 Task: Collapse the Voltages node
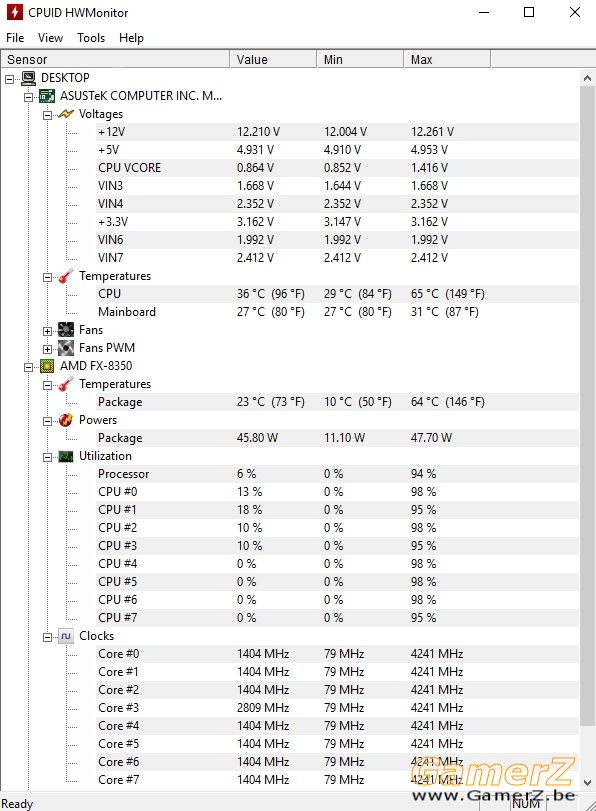tap(48, 115)
